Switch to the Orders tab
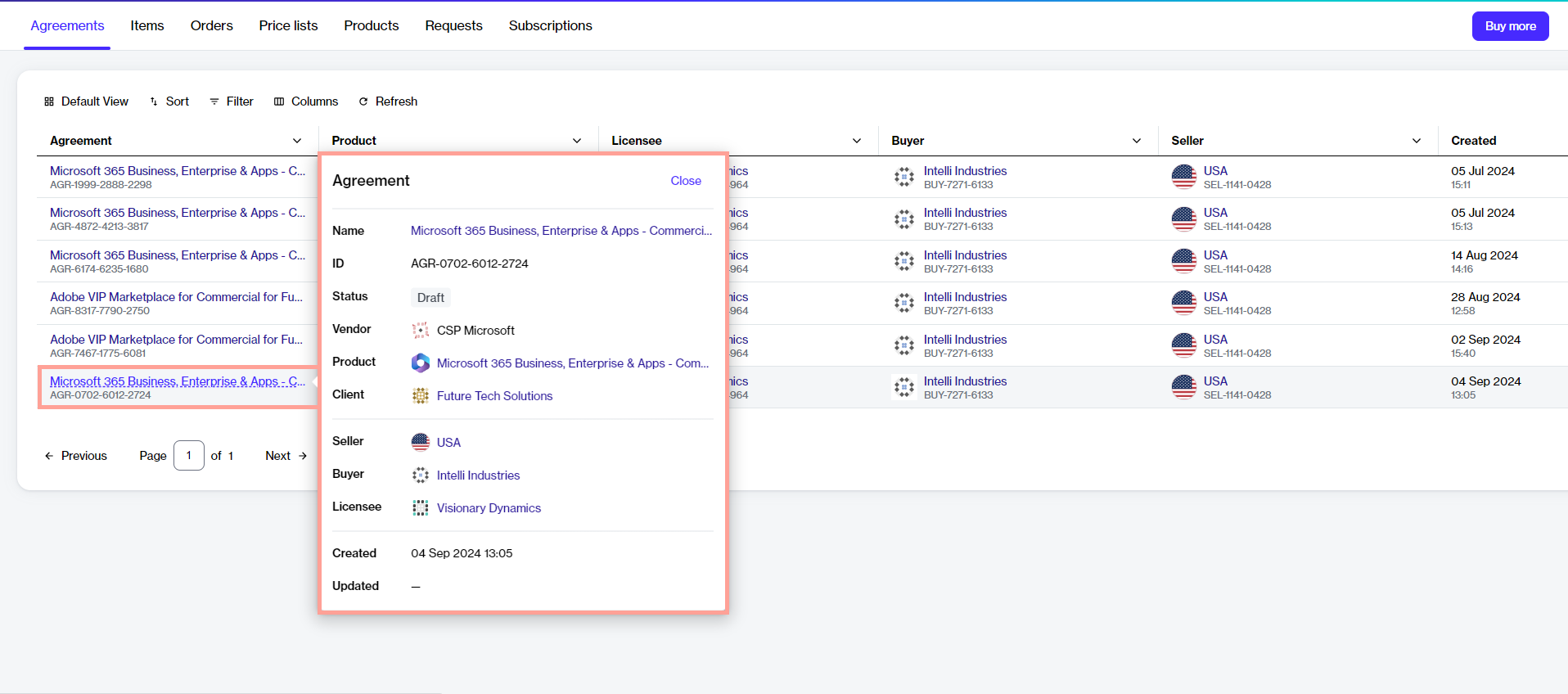This screenshot has width=1568, height=694. (211, 25)
